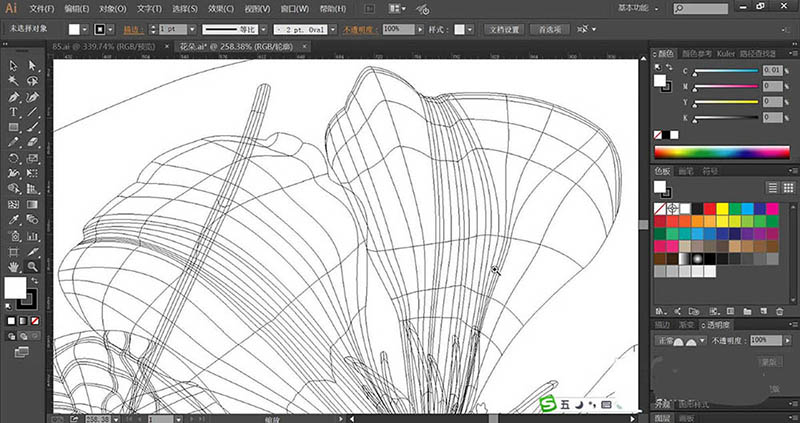Open the 效果(C) menu
Screen dimensions: 800x423
click(x=221, y=9)
